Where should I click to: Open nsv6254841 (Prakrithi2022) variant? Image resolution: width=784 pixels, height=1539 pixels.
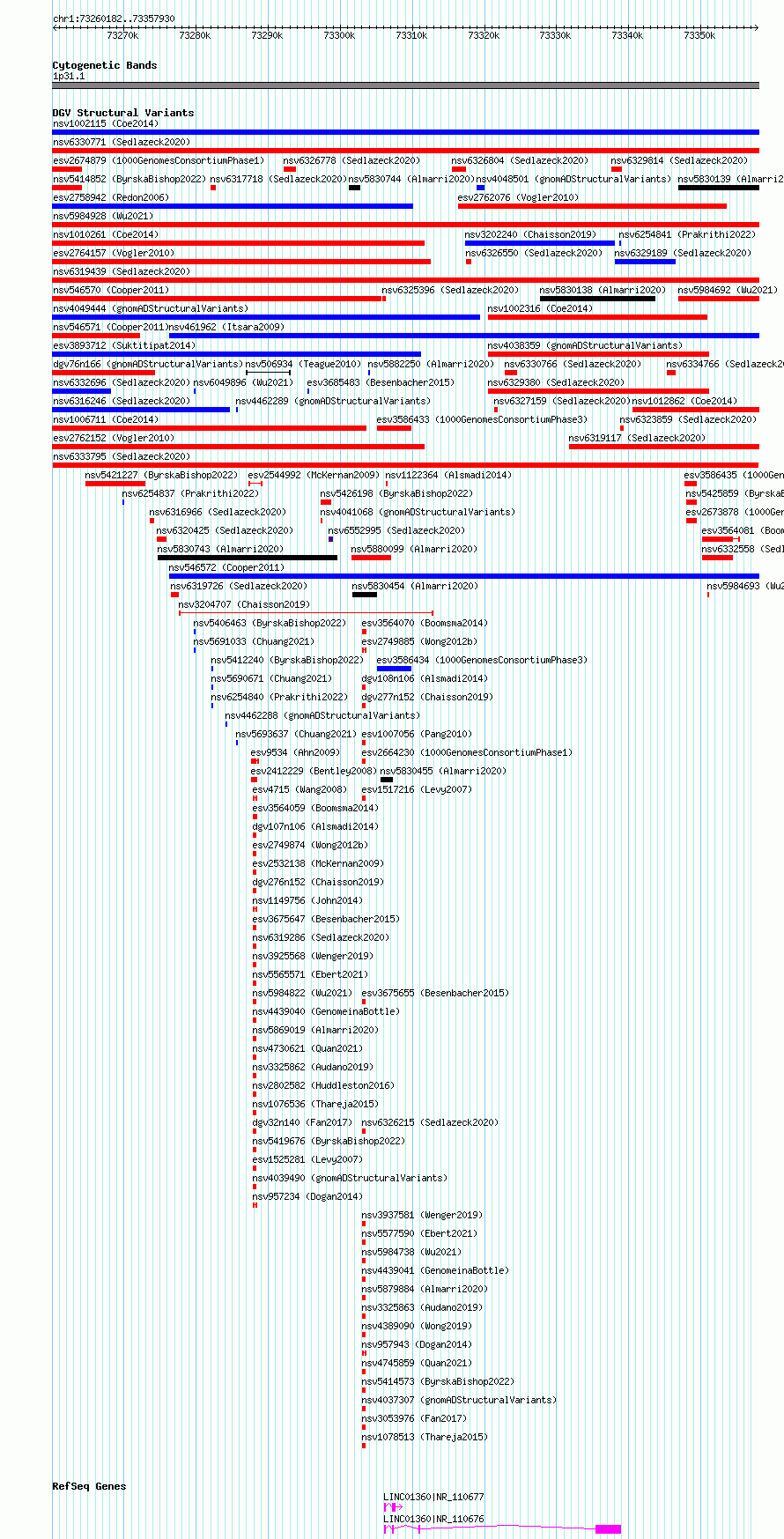coord(687,234)
